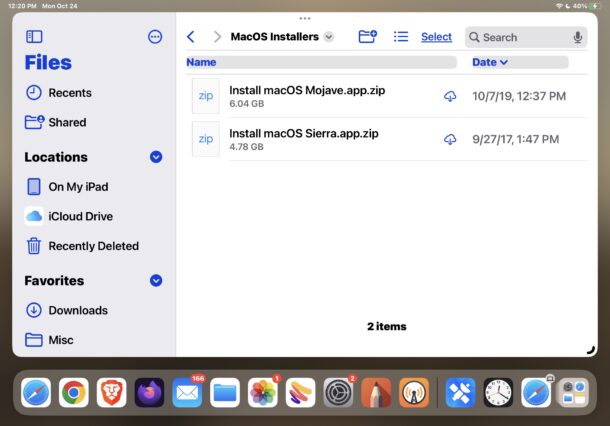Go forward with the right chevron
The image size is (610, 426).
coord(217,37)
